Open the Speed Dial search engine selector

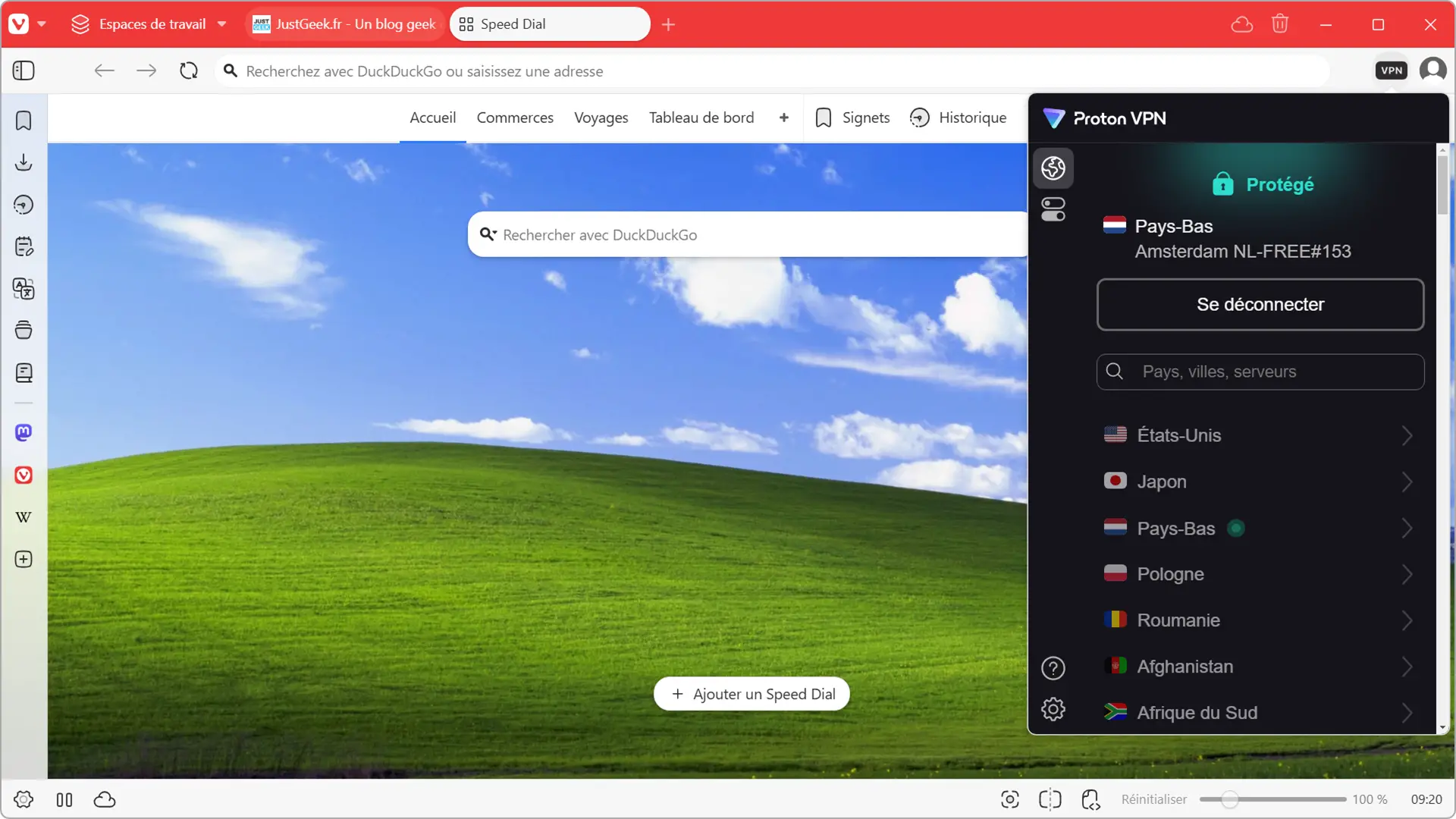pyautogui.click(x=488, y=234)
